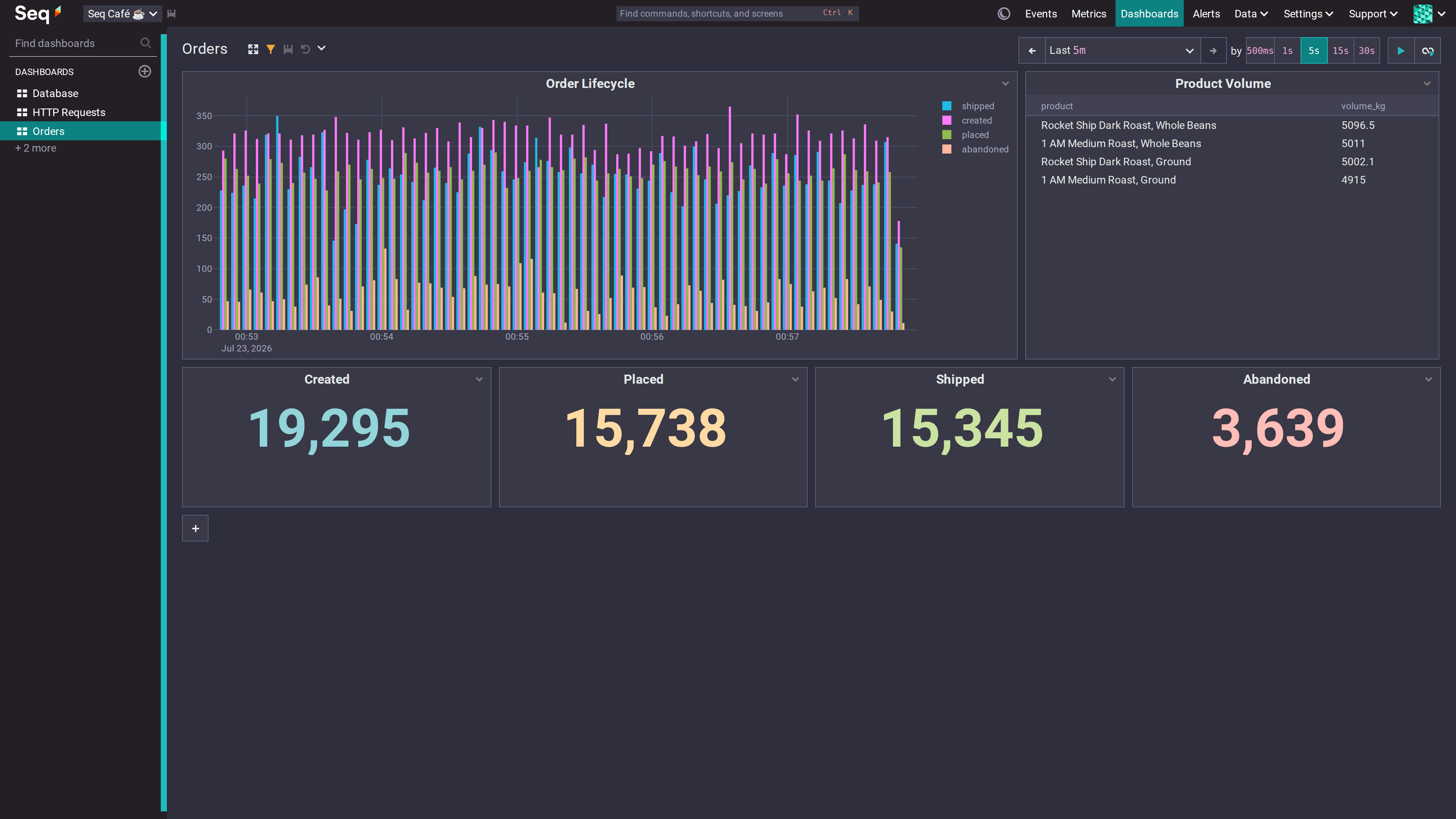This screenshot has height=819, width=1456.
Task: Click the Orders dashboard grid icon in the sidebar
Action: (22, 131)
